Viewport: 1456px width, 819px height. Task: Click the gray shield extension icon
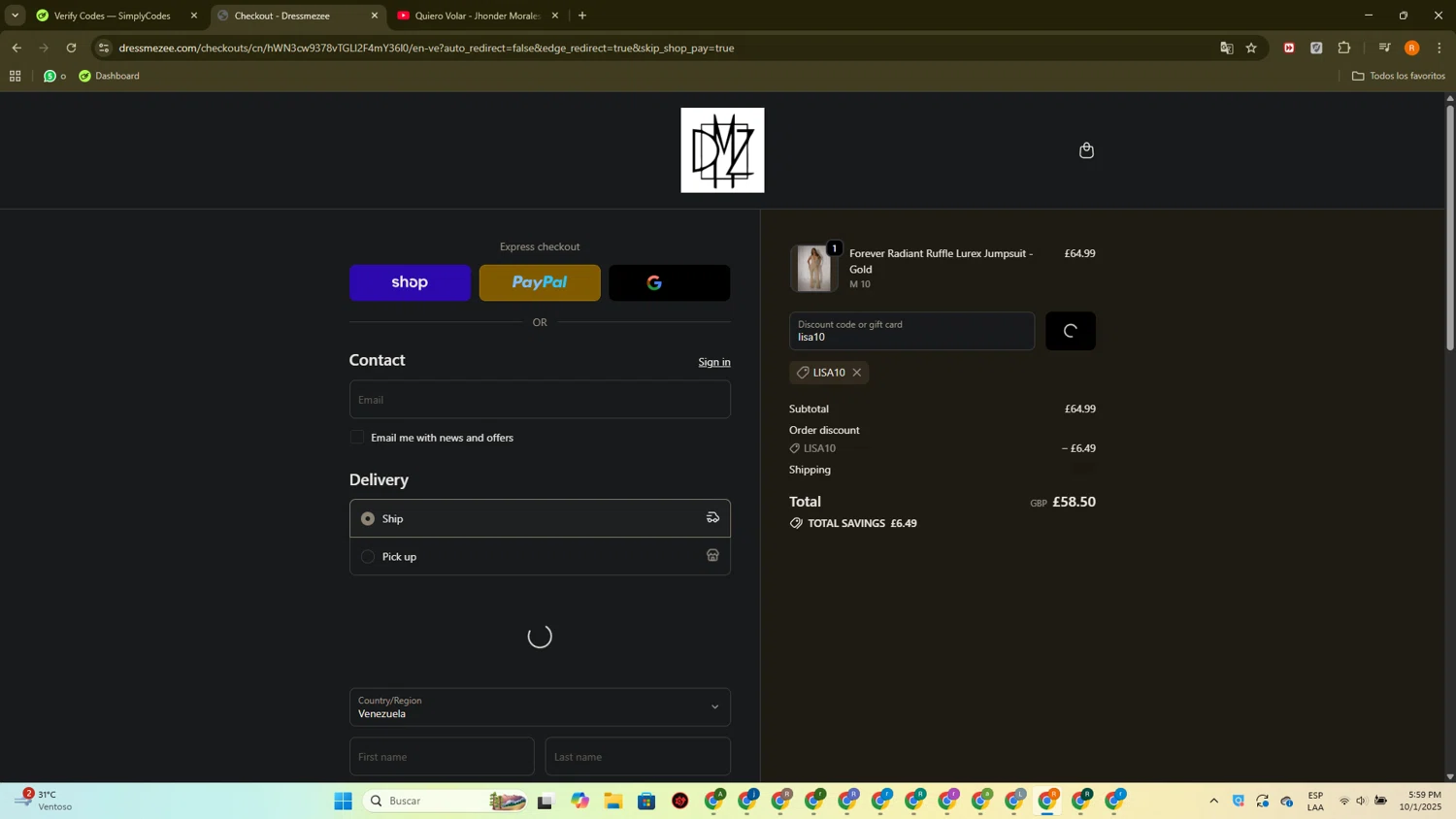[x=1316, y=48]
